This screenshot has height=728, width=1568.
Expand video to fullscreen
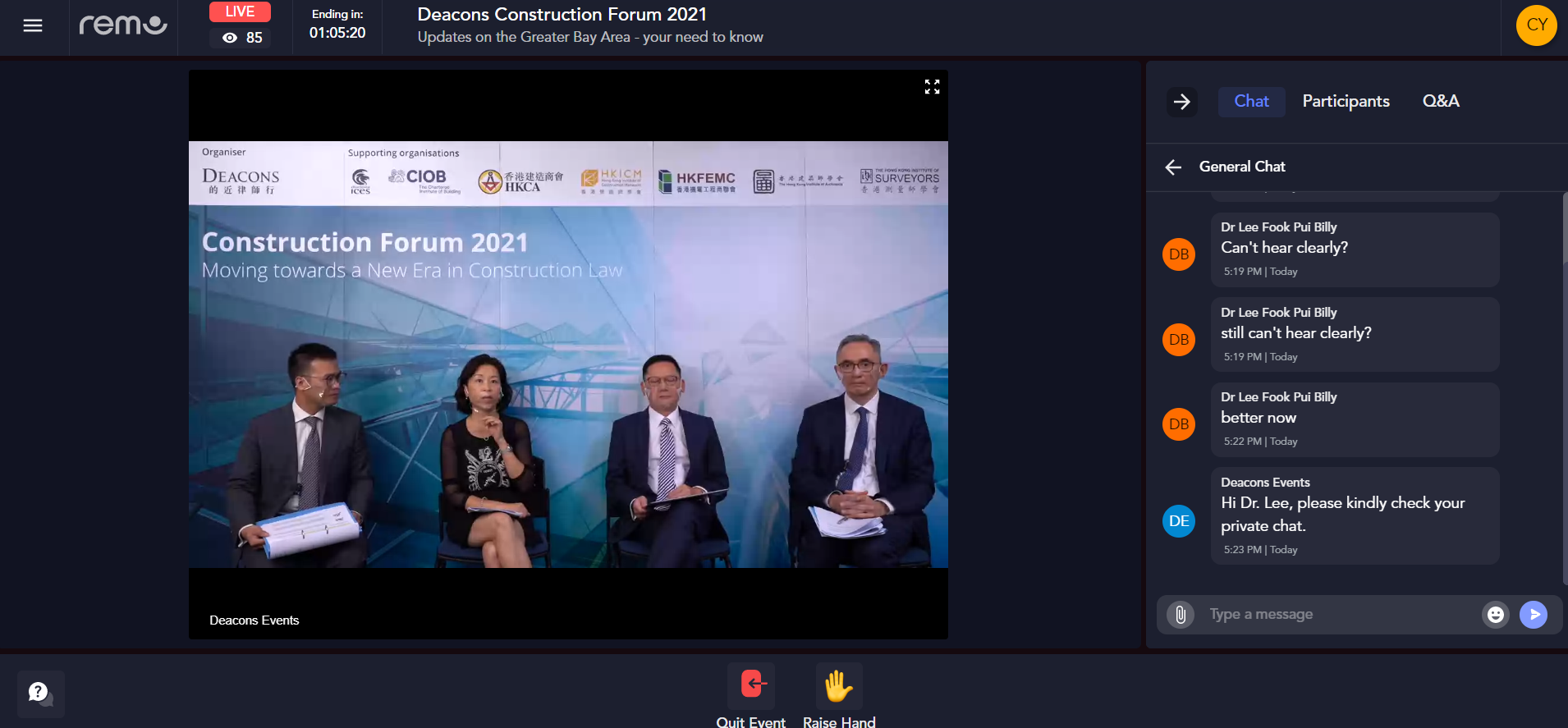(932, 87)
